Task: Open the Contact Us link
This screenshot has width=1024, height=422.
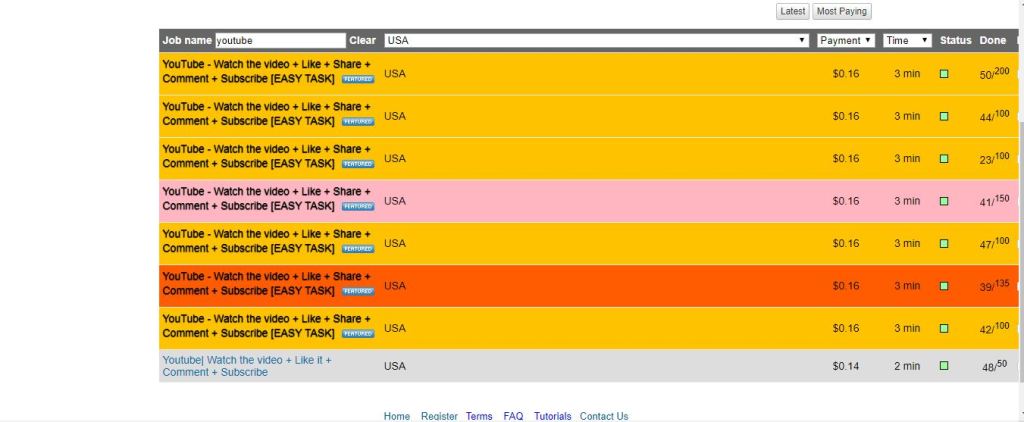Action: coord(604,416)
